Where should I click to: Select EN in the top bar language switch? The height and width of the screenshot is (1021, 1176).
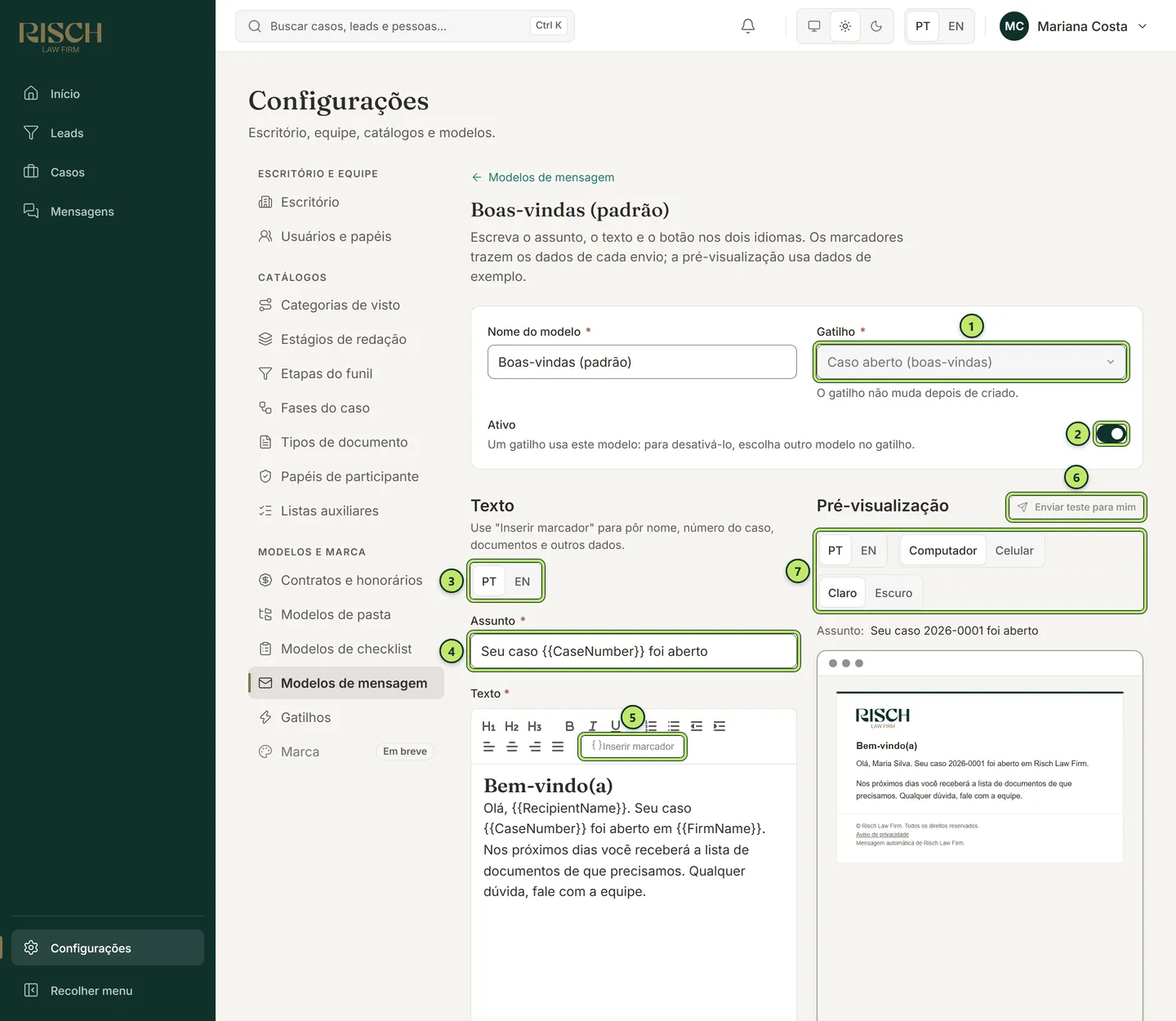[x=955, y=26]
